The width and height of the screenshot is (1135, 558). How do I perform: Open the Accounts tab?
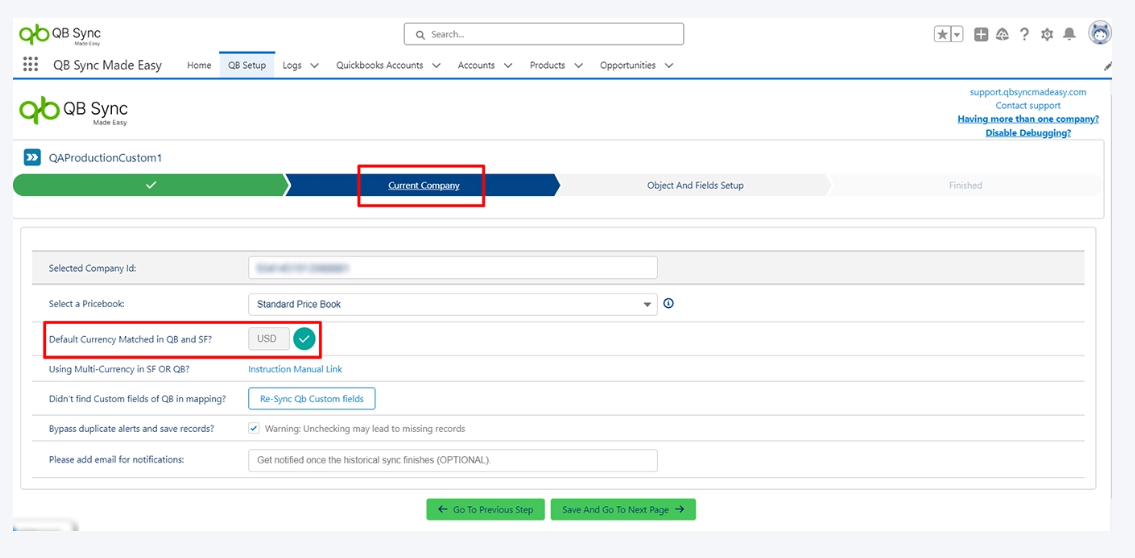pos(476,65)
